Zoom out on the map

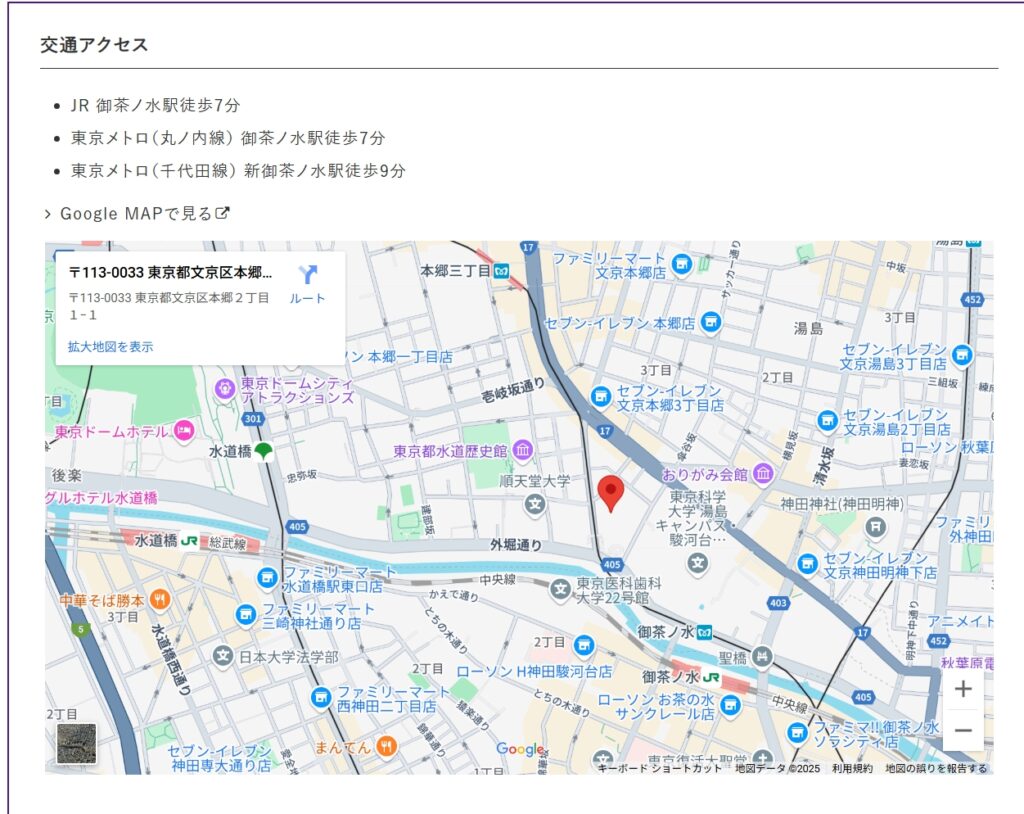[x=963, y=730]
